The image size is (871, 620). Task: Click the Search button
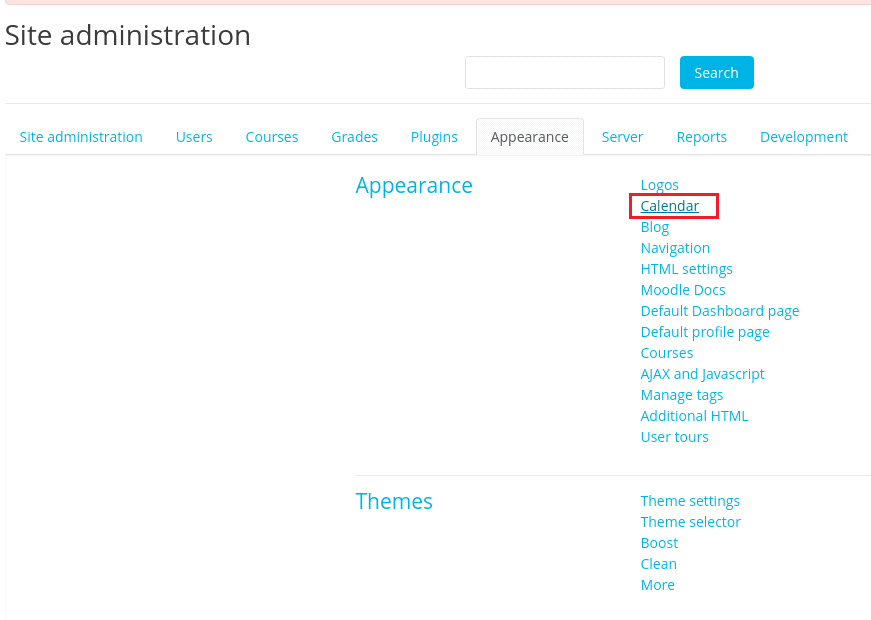717,72
